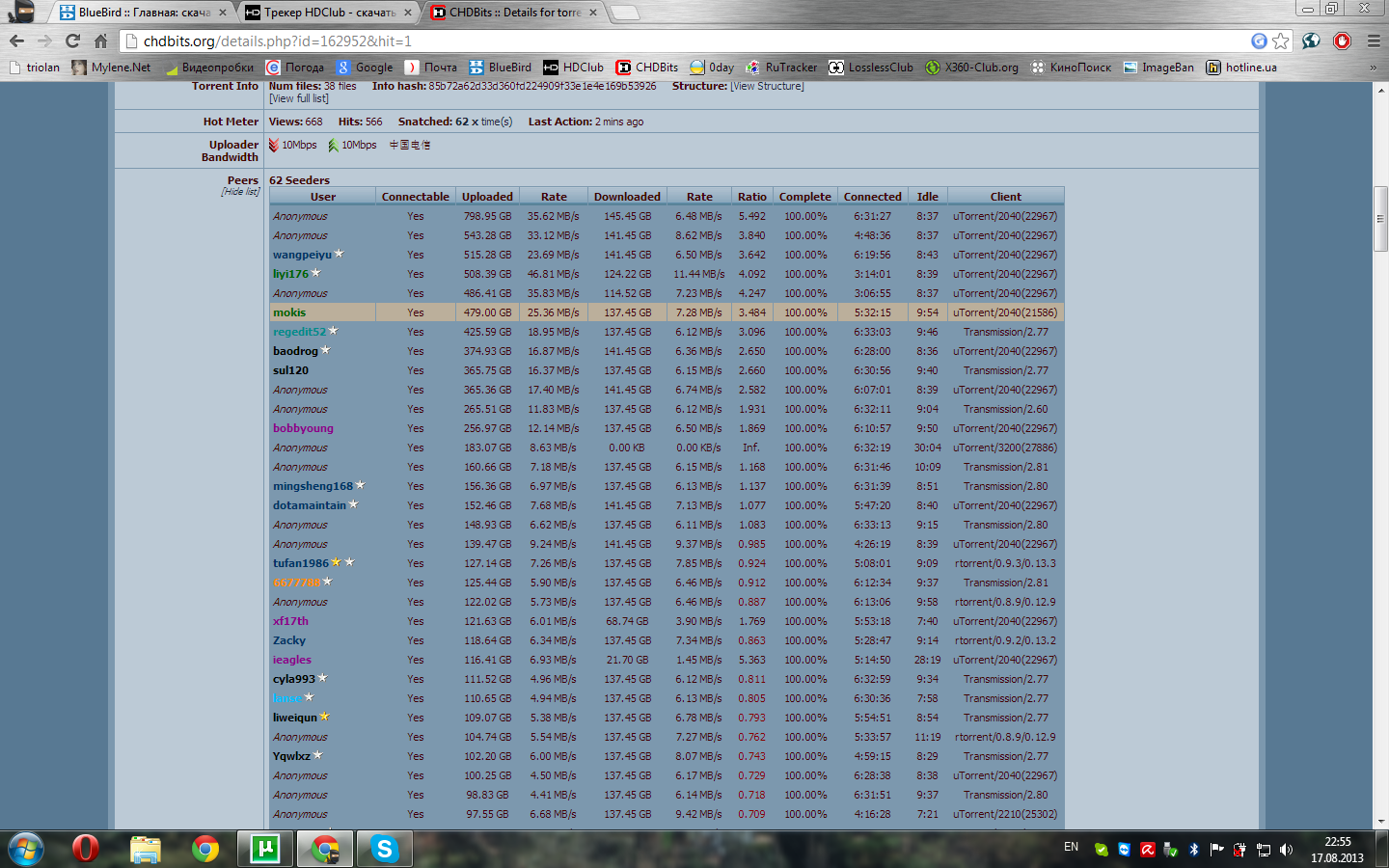1389x868 pixels.
Task: Open user Zacky profile
Action: click(289, 640)
